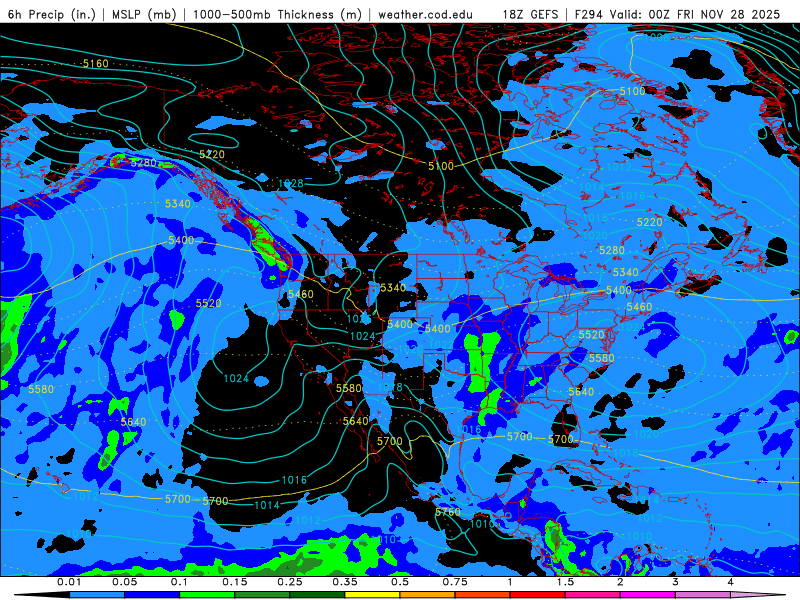Click the 0.15 legend value
Image resolution: width=800 pixels, height=600 pixels.
click(x=235, y=582)
